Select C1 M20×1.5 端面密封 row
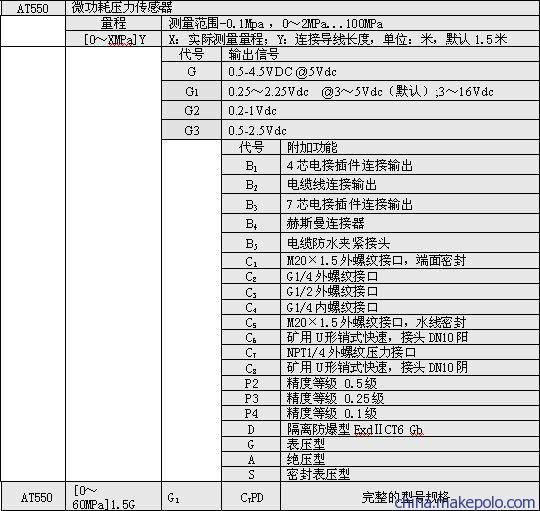The width and height of the screenshot is (540, 511). tap(380, 261)
